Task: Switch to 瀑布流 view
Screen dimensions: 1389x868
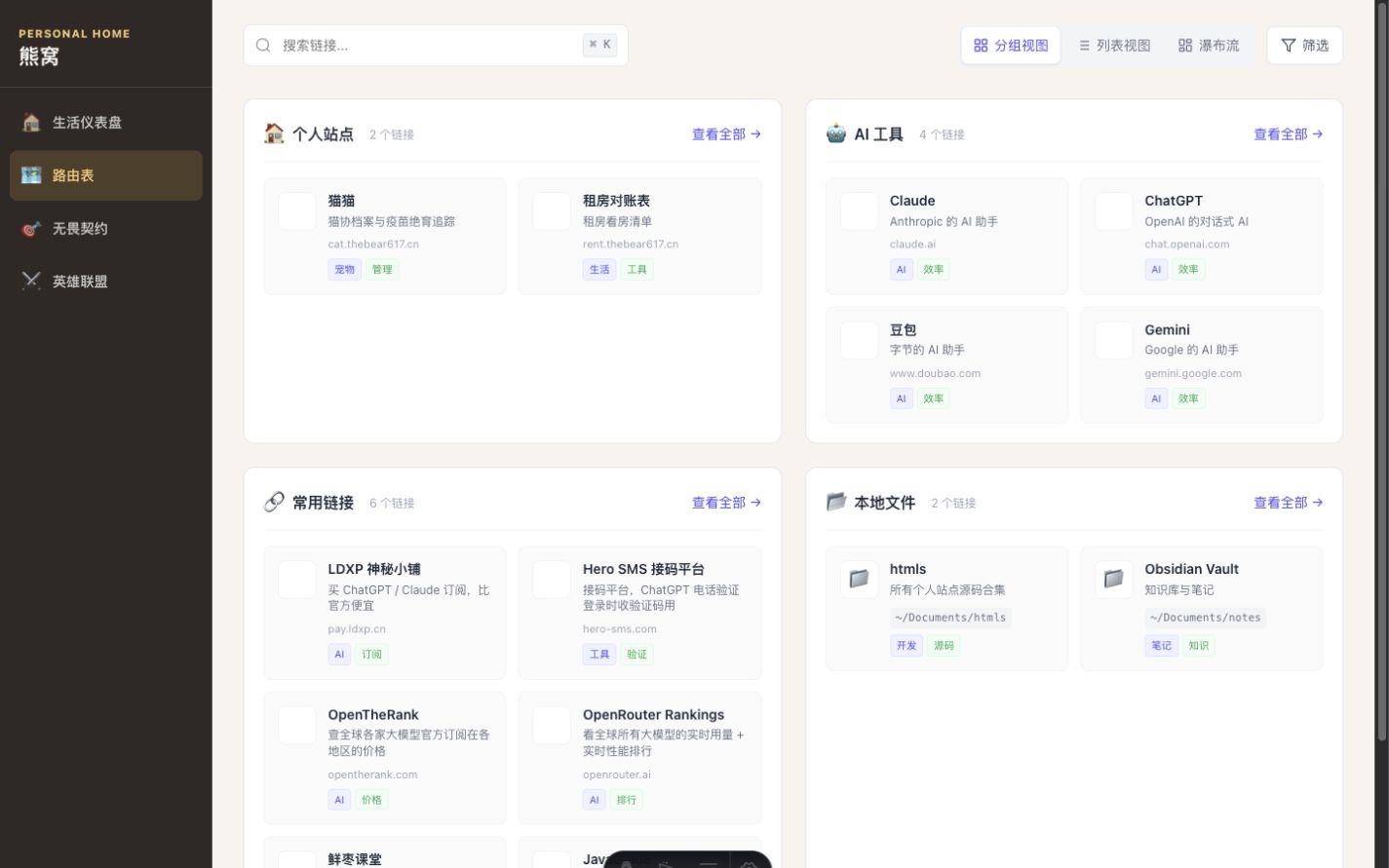Action: point(1209,45)
